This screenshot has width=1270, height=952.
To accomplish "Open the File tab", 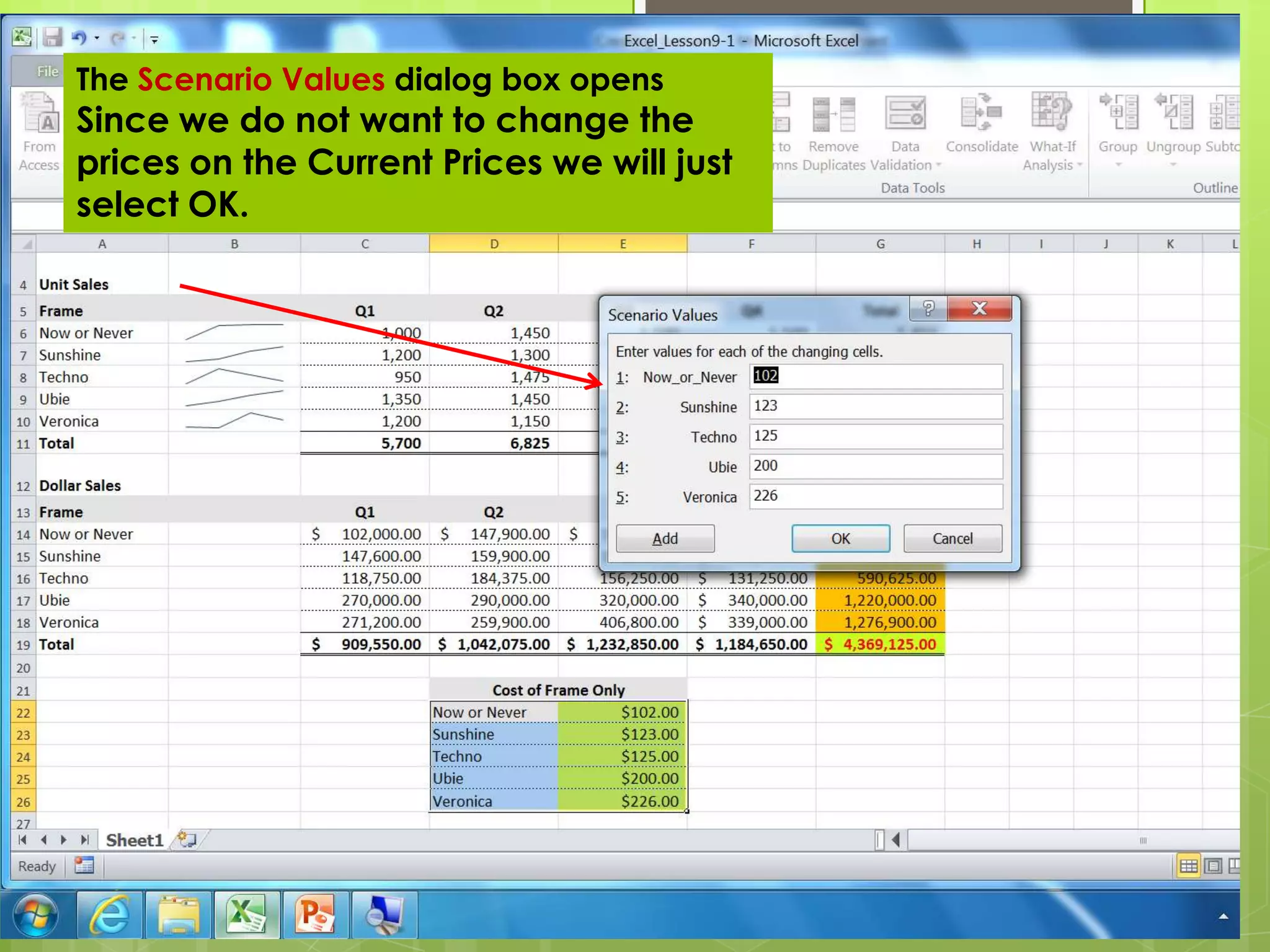I will coord(47,71).
